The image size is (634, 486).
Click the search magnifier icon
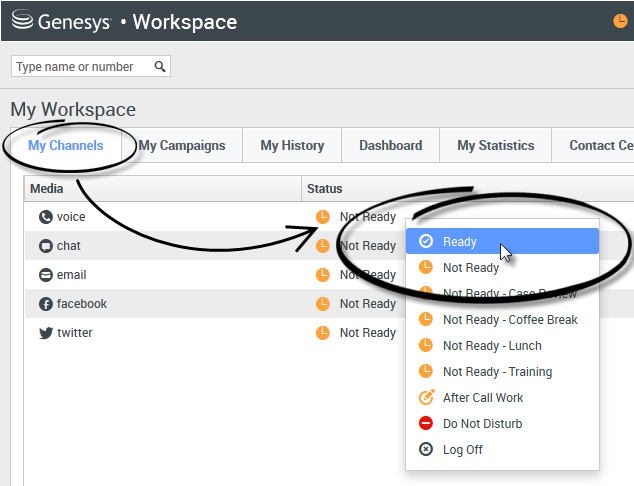pyautogui.click(x=160, y=67)
